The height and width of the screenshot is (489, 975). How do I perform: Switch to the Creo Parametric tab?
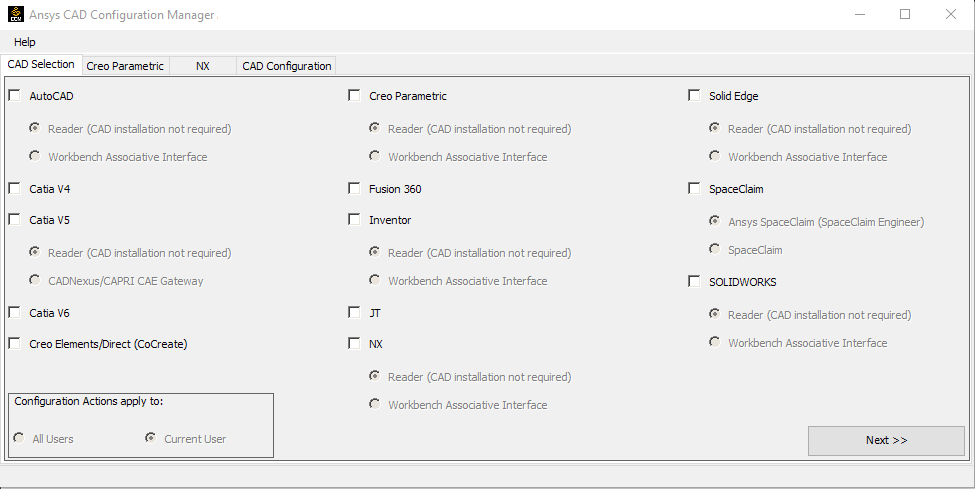coord(125,66)
